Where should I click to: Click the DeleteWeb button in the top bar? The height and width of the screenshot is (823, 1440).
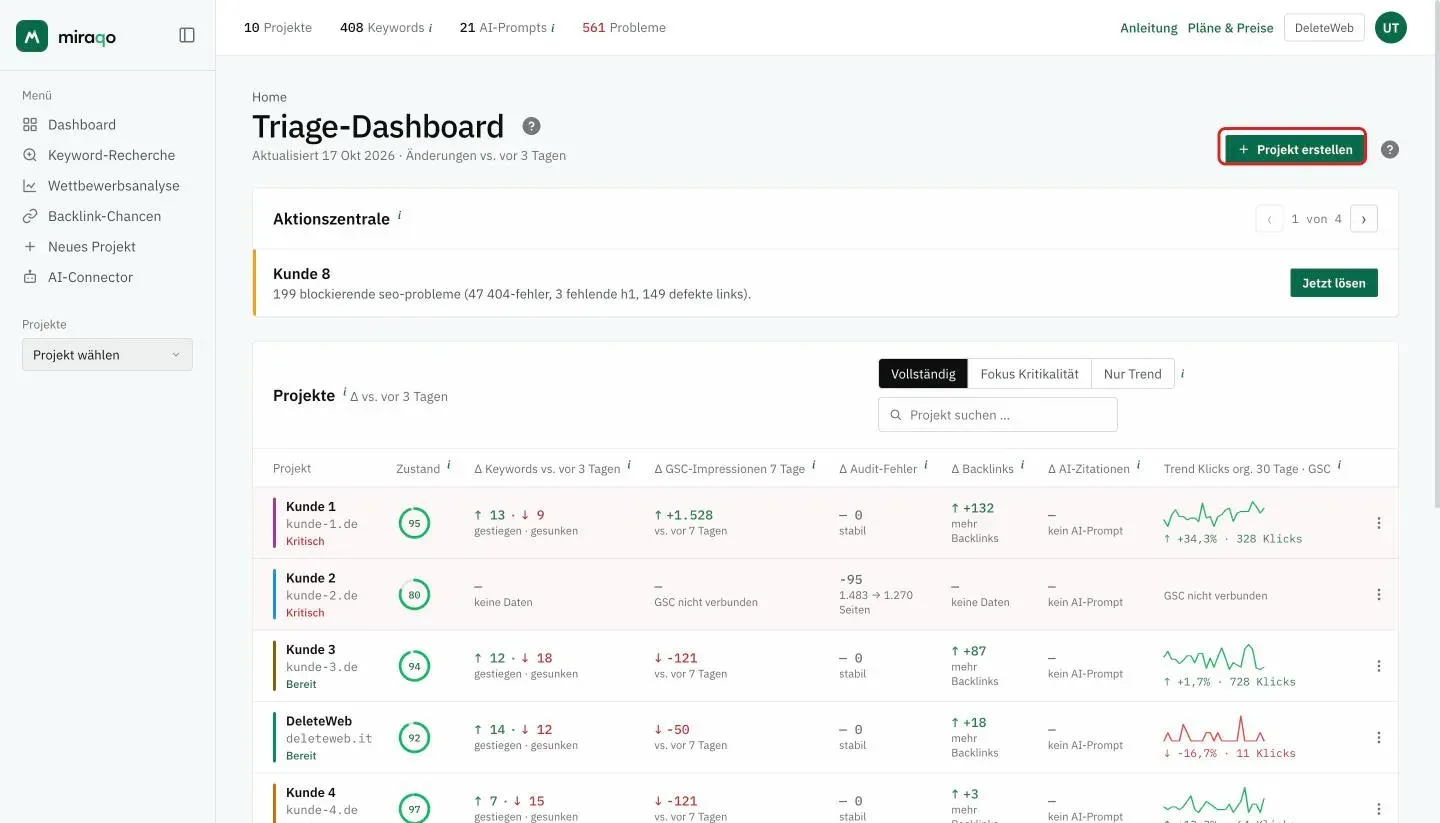point(1324,28)
